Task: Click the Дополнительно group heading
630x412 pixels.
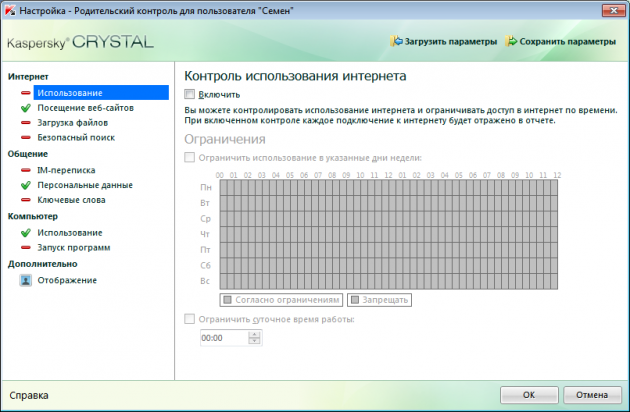Action: pyautogui.click(x=43, y=264)
